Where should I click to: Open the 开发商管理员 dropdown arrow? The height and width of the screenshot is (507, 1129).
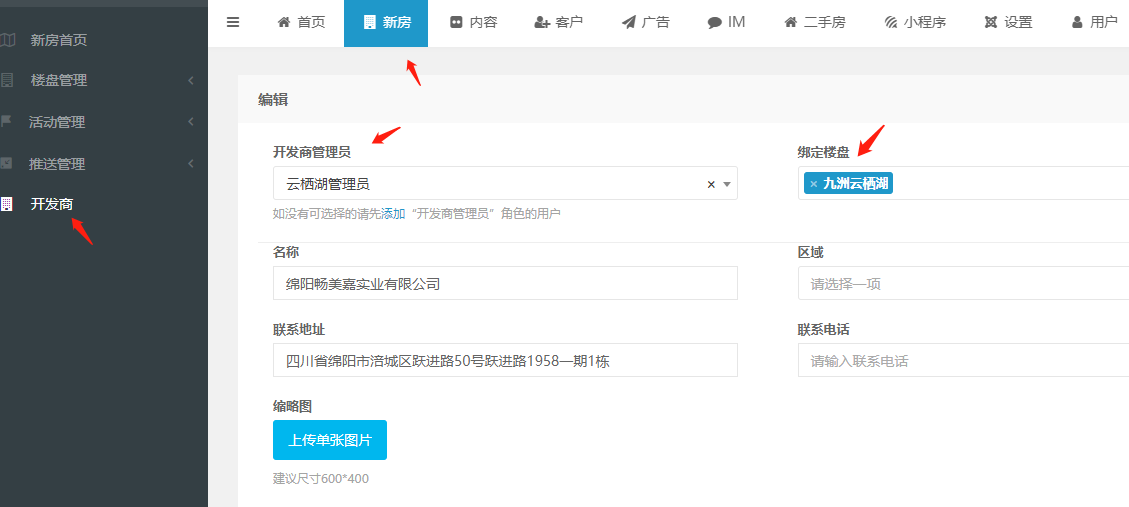pos(727,184)
